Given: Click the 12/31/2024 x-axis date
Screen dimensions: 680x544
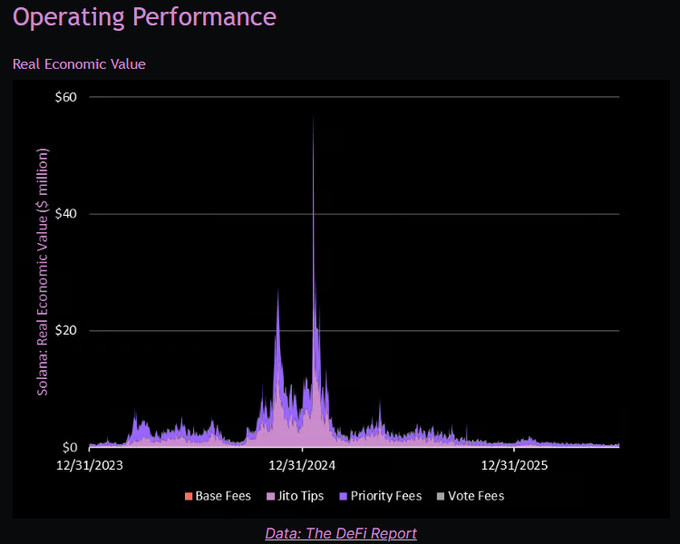Looking at the screenshot, I should coord(302,465).
